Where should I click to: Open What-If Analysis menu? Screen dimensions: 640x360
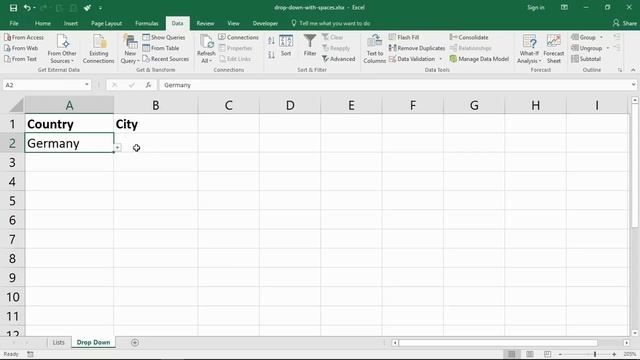point(529,49)
